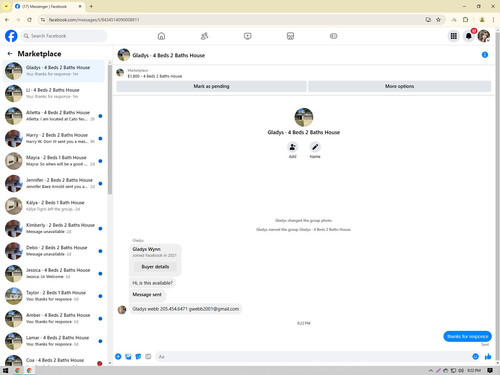Open the Watch video icon

[x=247, y=36]
